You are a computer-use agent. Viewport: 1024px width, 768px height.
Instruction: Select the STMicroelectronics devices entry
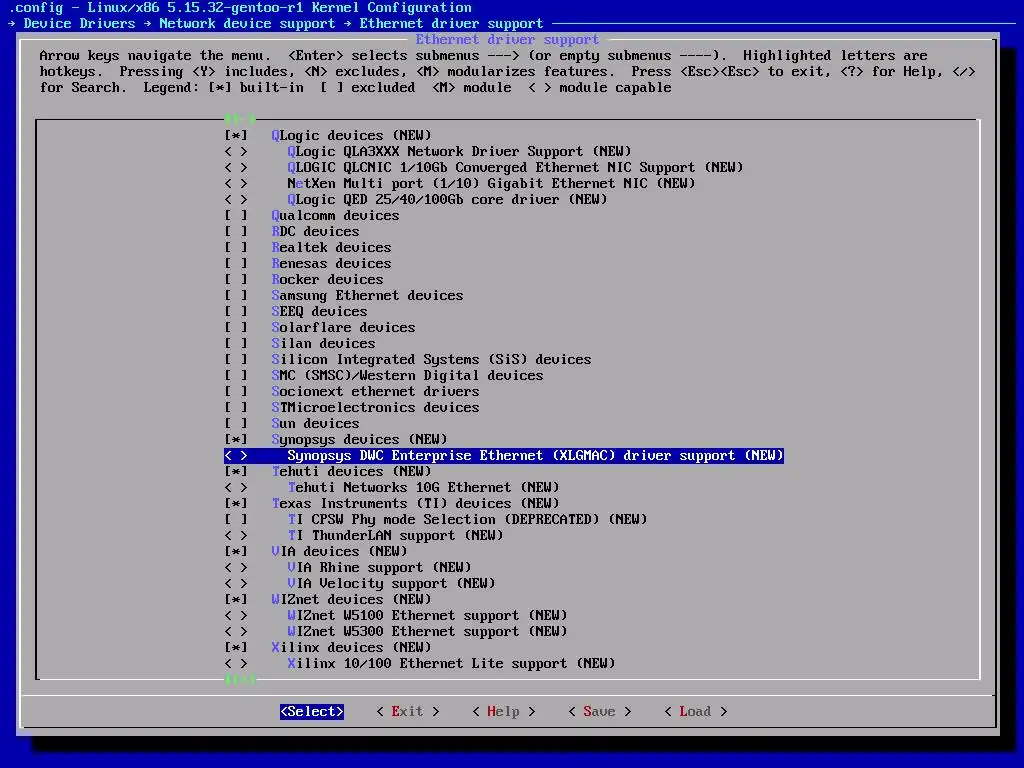pyautogui.click(x=375, y=408)
